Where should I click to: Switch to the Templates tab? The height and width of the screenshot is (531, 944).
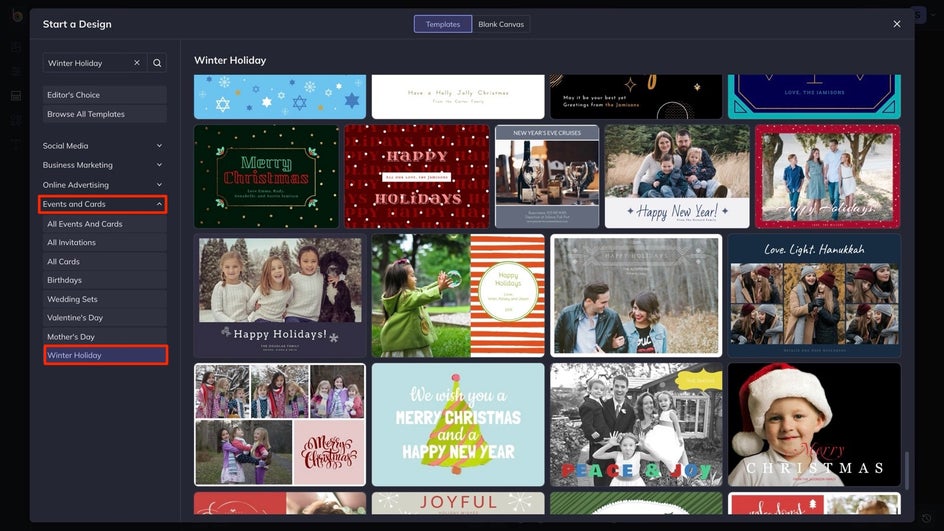pos(442,24)
